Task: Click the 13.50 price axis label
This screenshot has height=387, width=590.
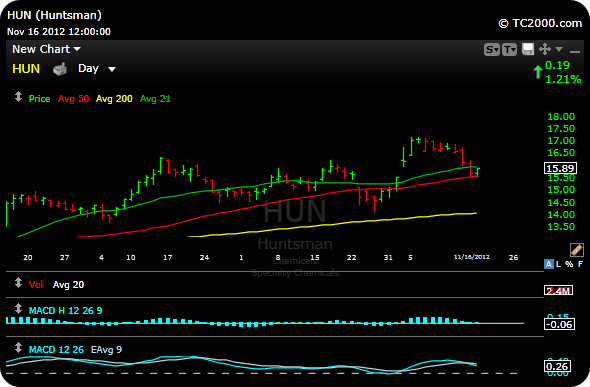Action: (x=561, y=227)
